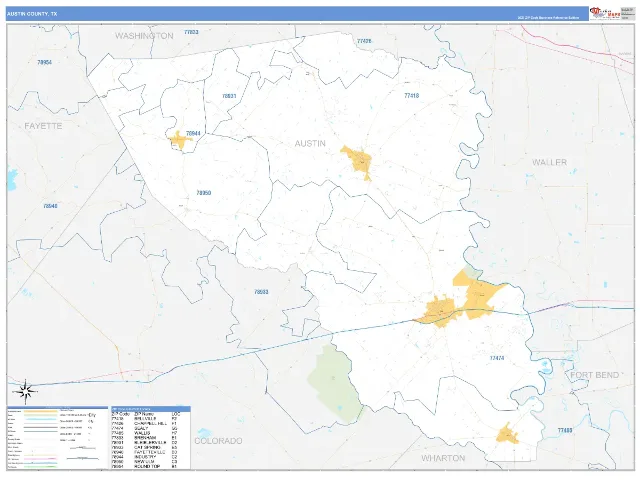Viewport: 640px width, 480px height.
Task: Click the green legend line swatch at bottom
Action: (x=41, y=467)
